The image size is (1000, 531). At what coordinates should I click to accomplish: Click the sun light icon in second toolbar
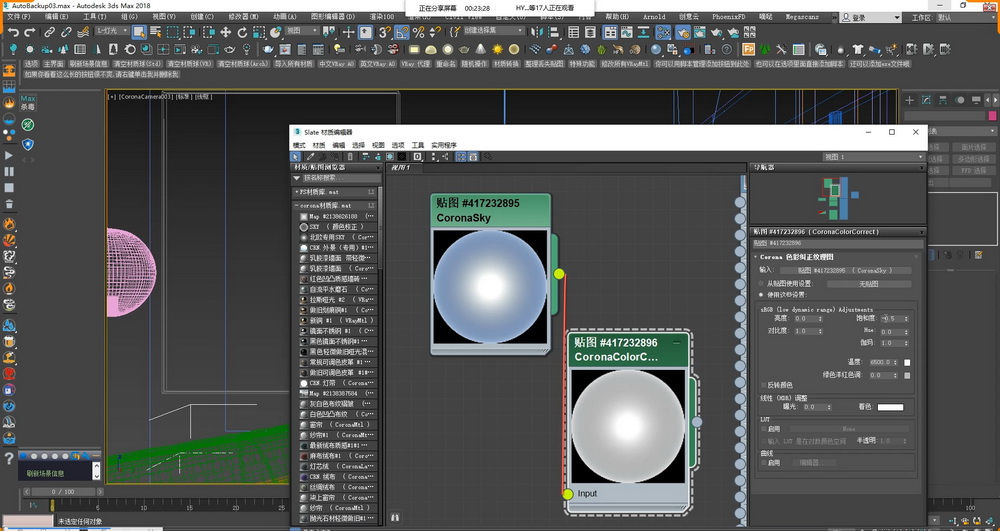point(497,49)
